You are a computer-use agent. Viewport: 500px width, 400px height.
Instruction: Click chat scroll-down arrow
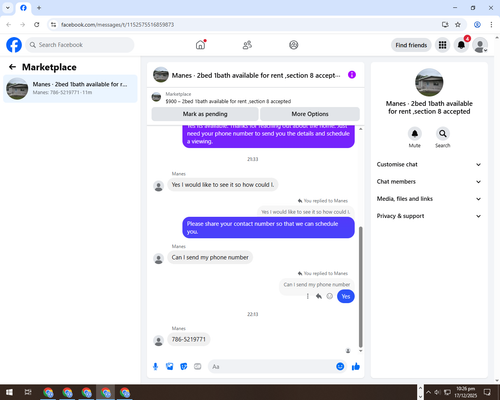tap(360, 351)
